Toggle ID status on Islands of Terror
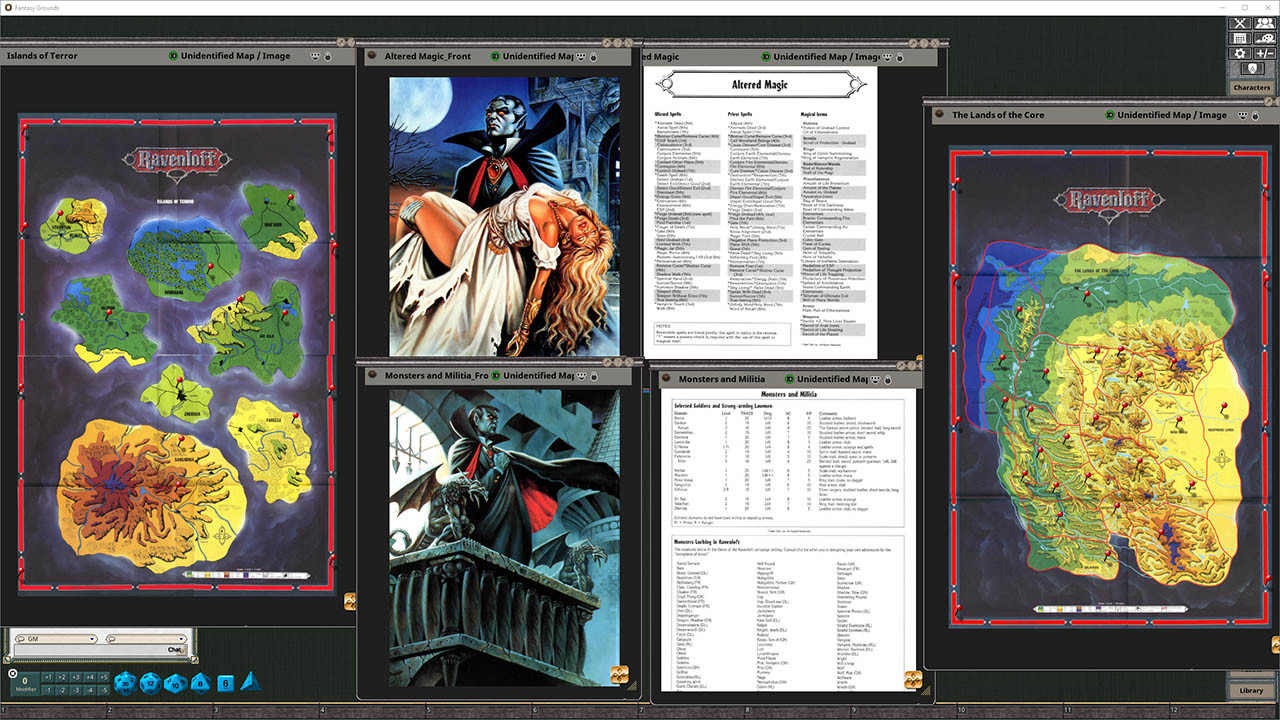The height and width of the screenshot is (720, 1280). pyautogui.click(x=174, y=56)
